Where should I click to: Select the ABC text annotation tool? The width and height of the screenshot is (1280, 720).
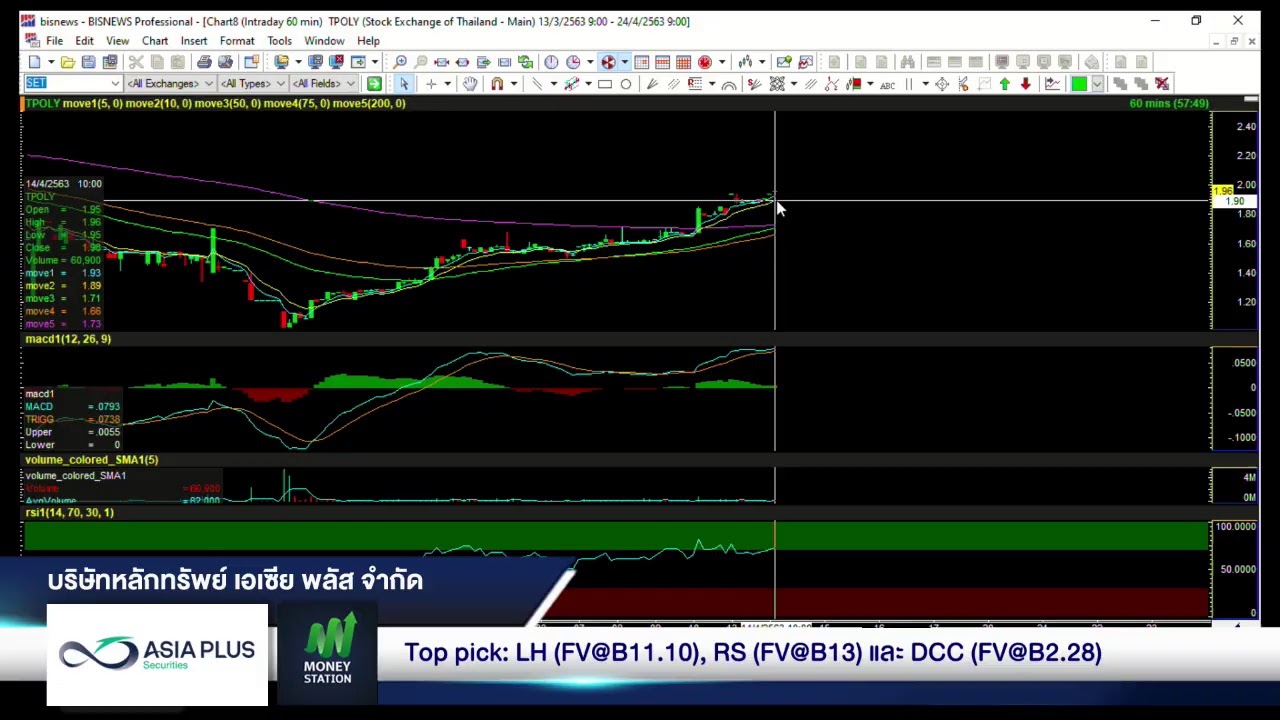887,85
